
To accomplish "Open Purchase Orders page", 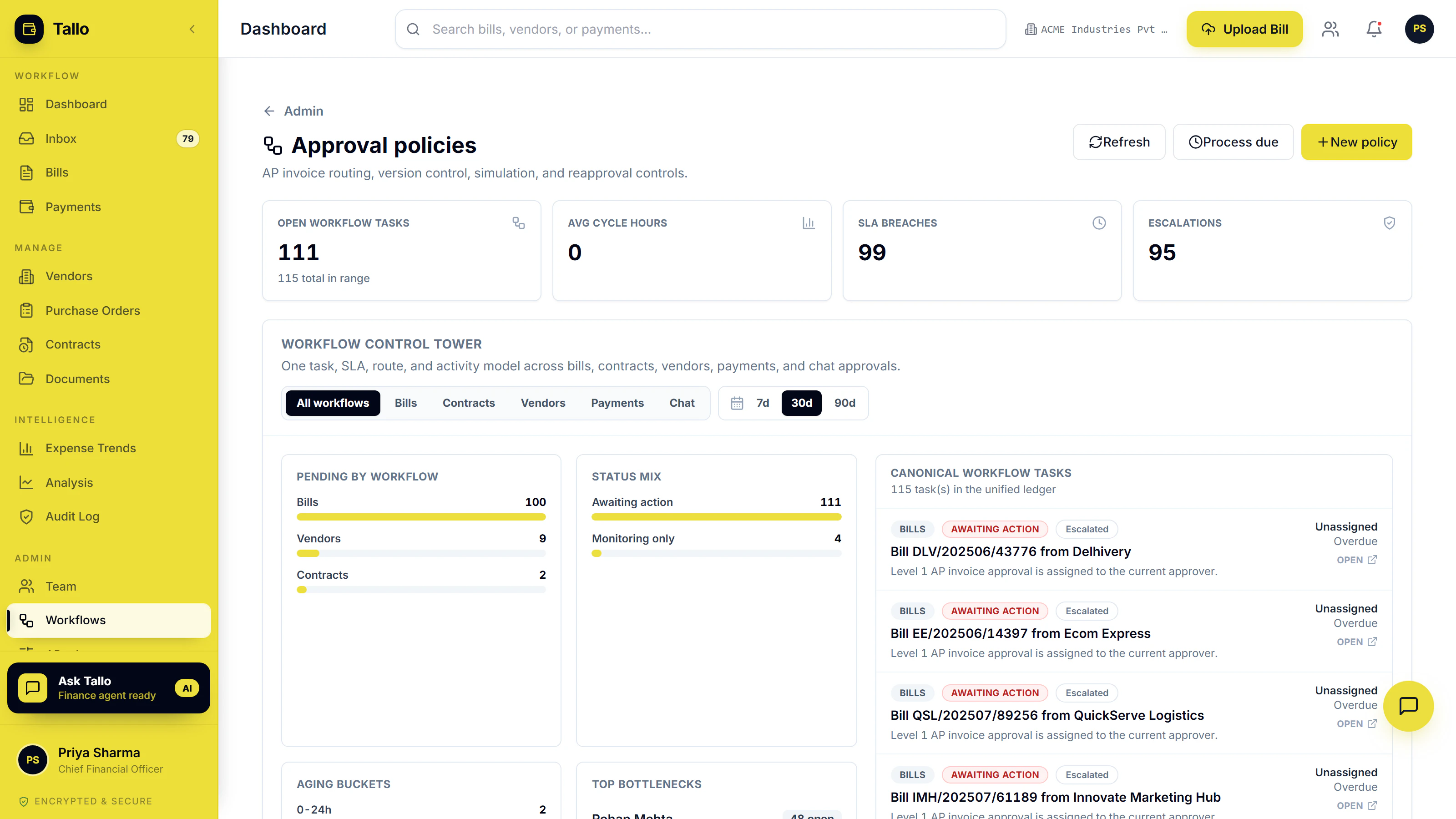I will [109, 310].
